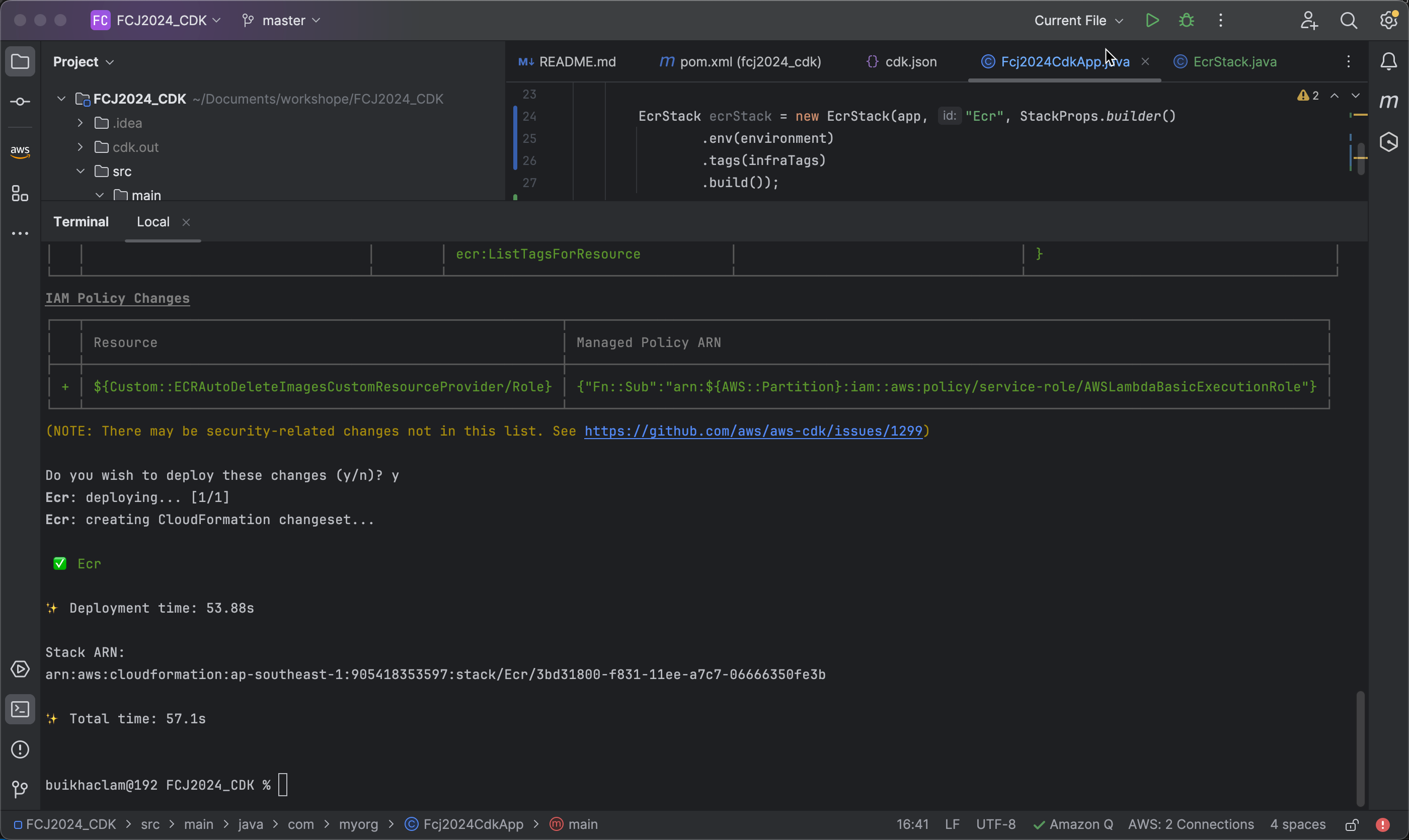Close the Fcj2024CdkApp.java tab
Viewport: 1409px width, 840px height.
click(x=1145, y=61)
